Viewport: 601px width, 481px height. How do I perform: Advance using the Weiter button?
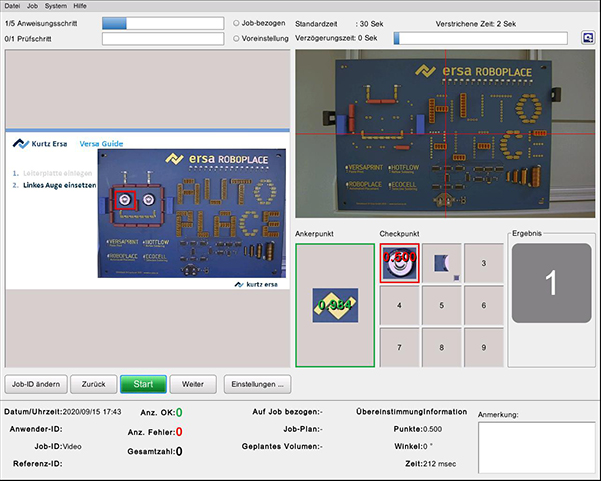pyautogui.click(x=193, y=383)
